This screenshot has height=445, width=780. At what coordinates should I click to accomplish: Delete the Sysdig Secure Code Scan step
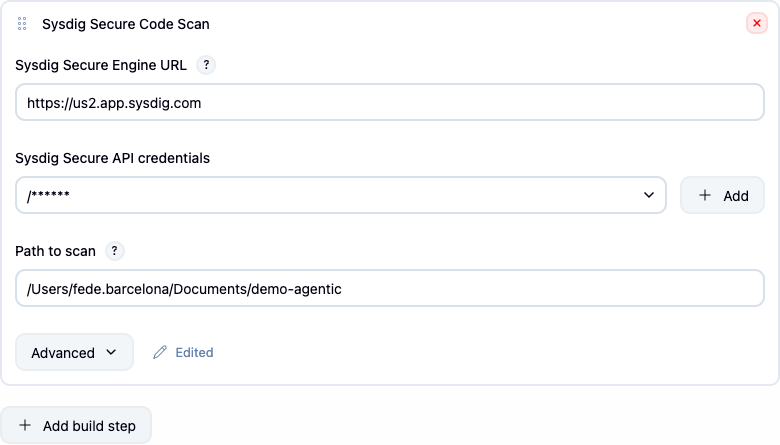coord(757,23)
